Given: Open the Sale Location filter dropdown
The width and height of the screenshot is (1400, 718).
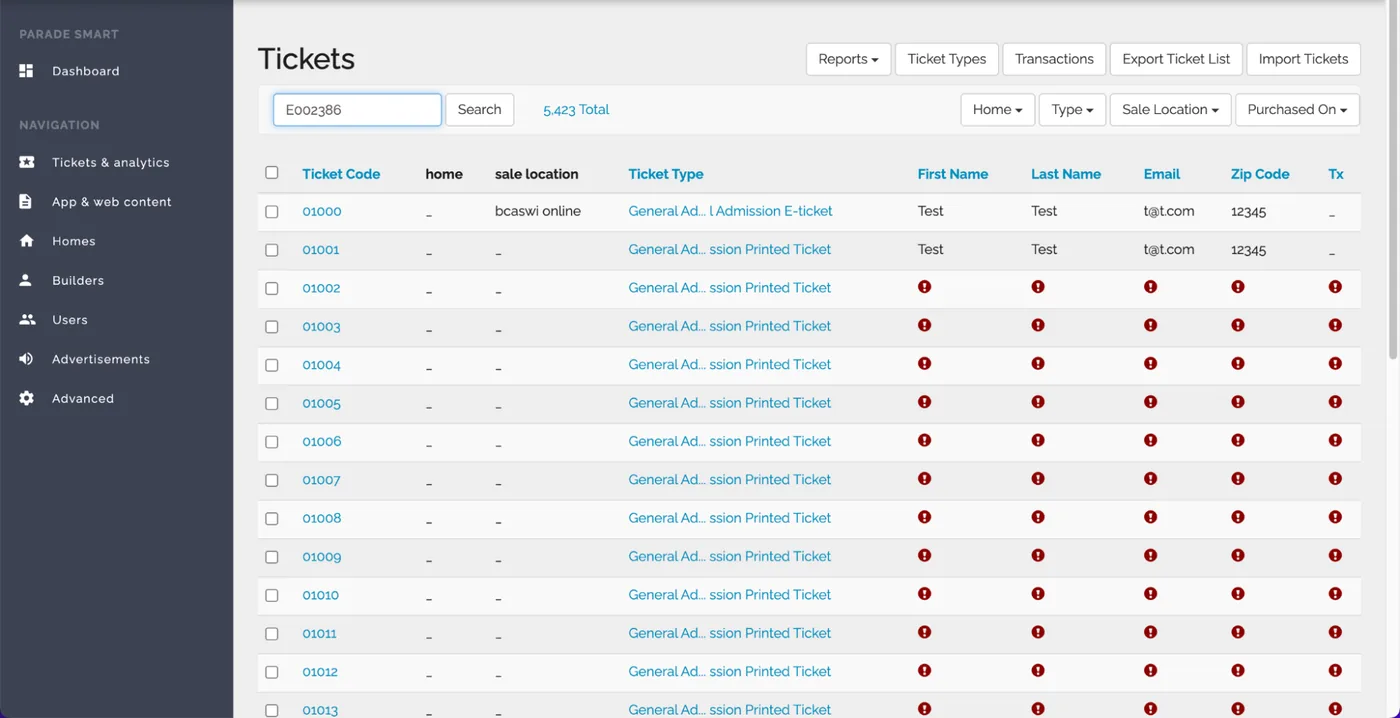Looking at the screenshot, I should (x=1170, y=110).
